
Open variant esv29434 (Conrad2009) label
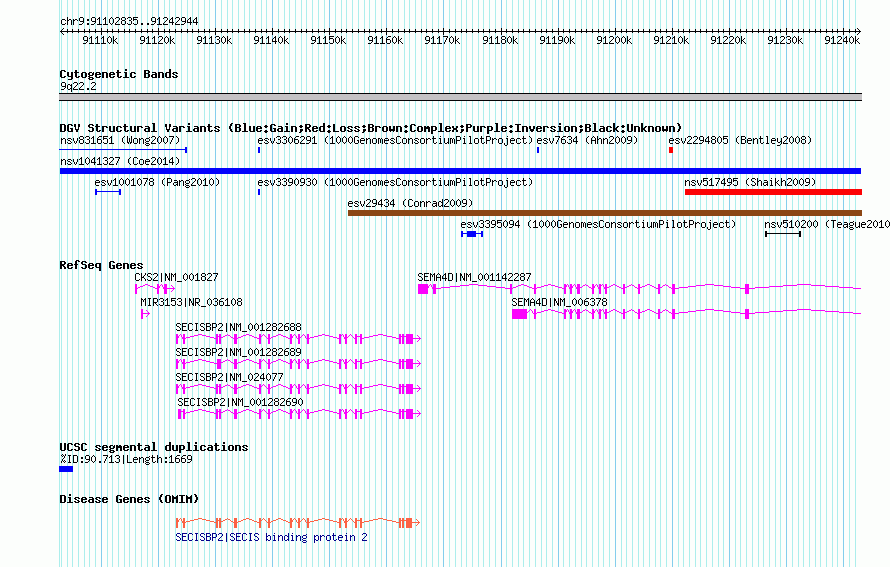tap(410, 203)
